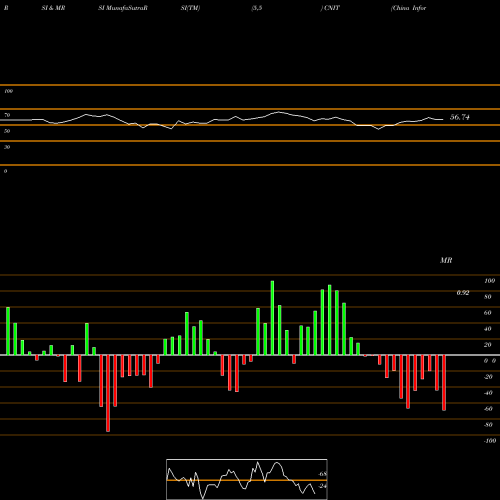This screenshot has width=500, height=500.
Task: Click the RSI axis label 70
Action: point(7,115)
